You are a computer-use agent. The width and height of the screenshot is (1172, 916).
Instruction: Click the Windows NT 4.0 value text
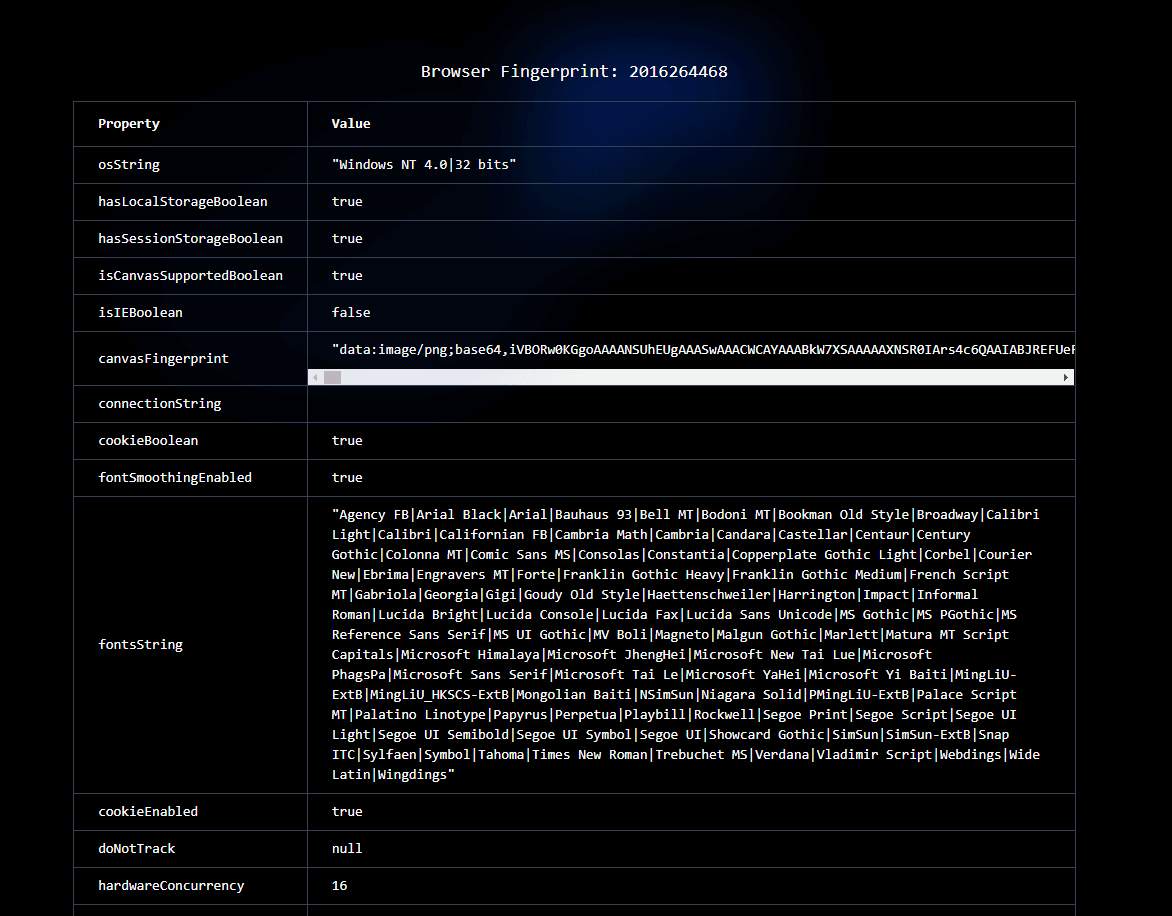point(423,164)
